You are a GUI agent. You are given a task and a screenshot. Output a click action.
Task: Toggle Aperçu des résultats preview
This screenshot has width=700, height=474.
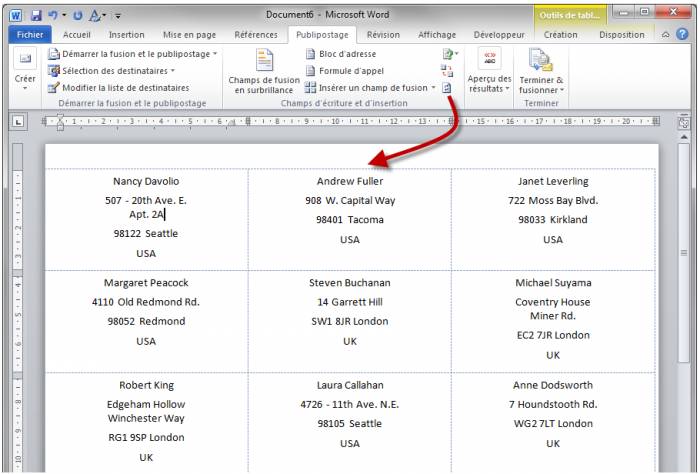490,71
